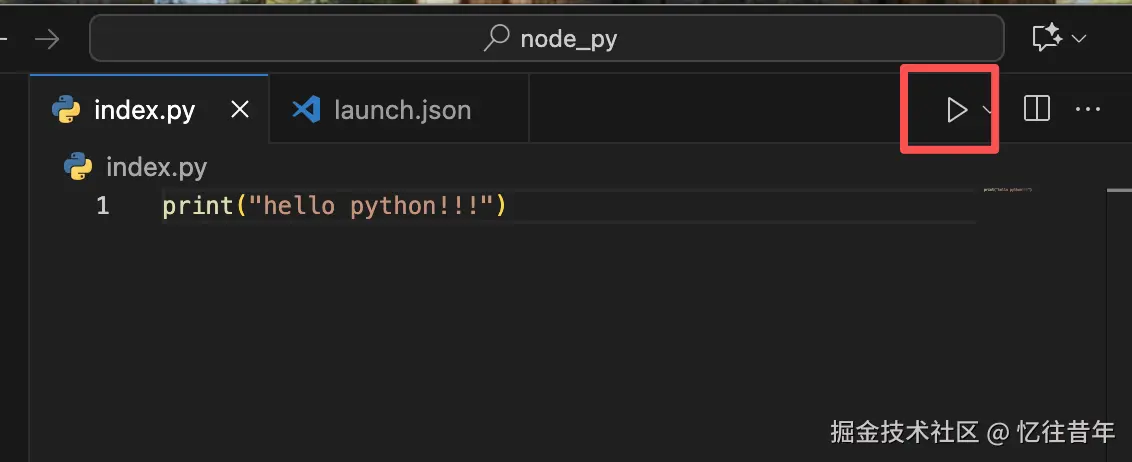Click the VS Code icon on launch.json tab
Viewport: 1132px width, 462px height.
click(x=305, y=109)
